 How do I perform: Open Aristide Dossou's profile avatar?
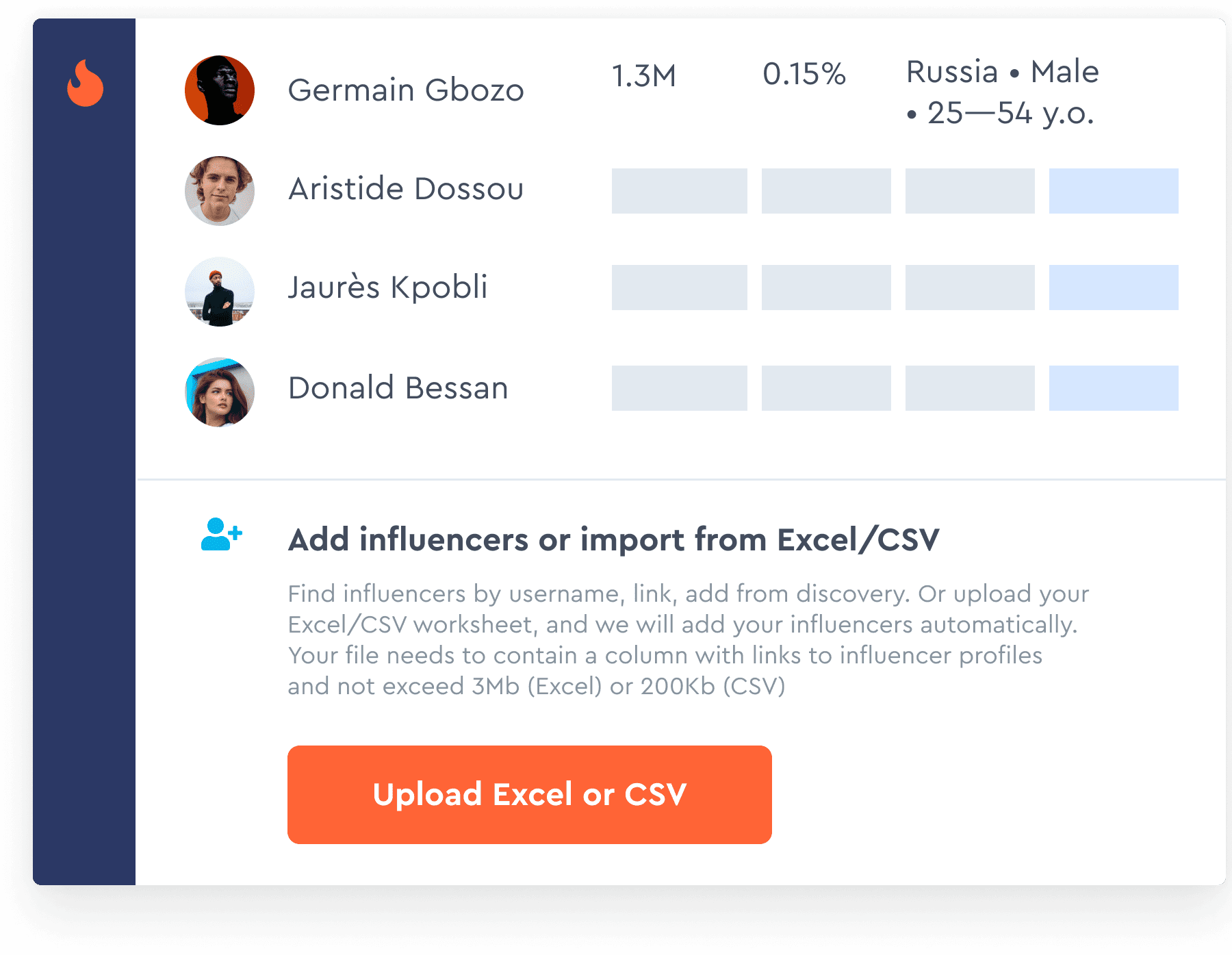click(x=219, y=191)
